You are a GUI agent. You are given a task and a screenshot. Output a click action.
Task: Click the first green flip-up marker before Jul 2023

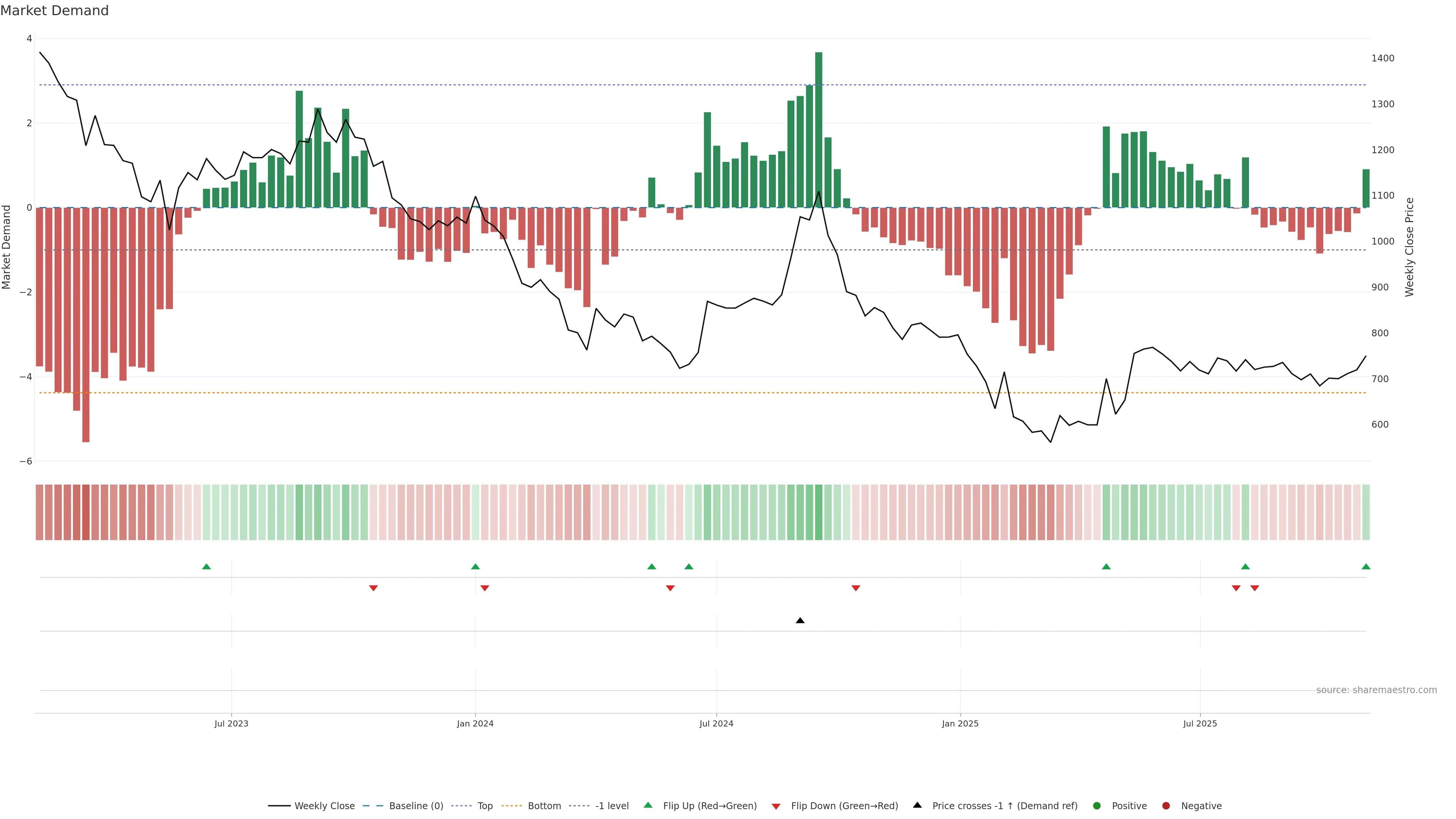click(206, 567)
